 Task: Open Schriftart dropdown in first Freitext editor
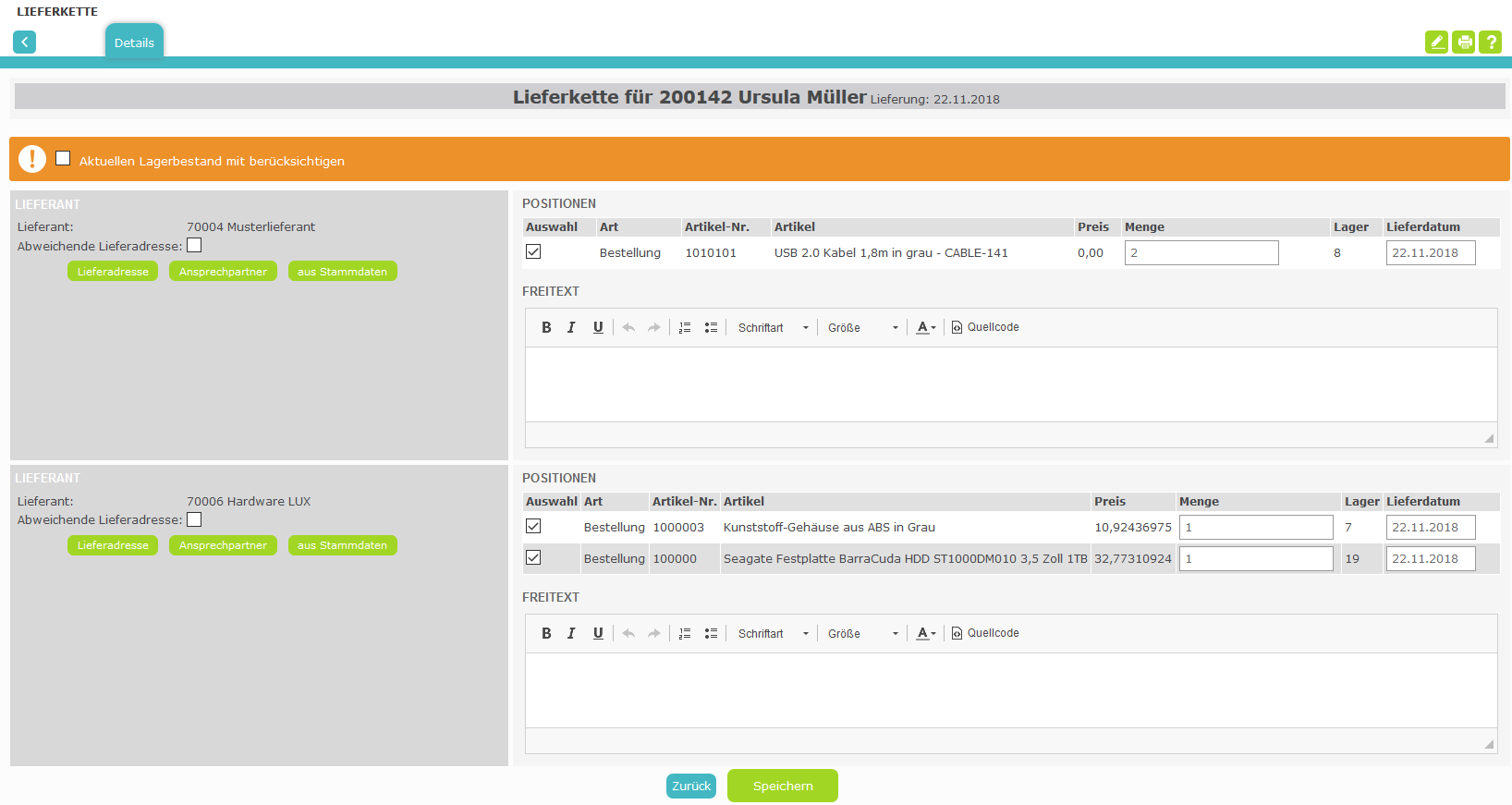point(773,327)
